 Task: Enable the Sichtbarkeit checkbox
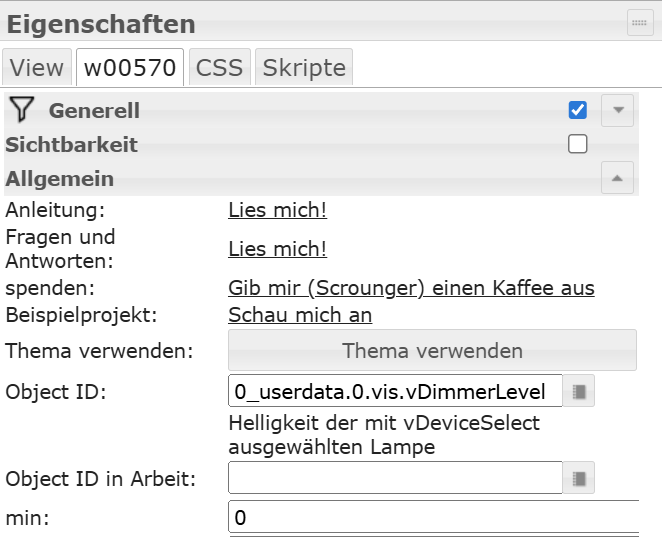coord(577,144)
